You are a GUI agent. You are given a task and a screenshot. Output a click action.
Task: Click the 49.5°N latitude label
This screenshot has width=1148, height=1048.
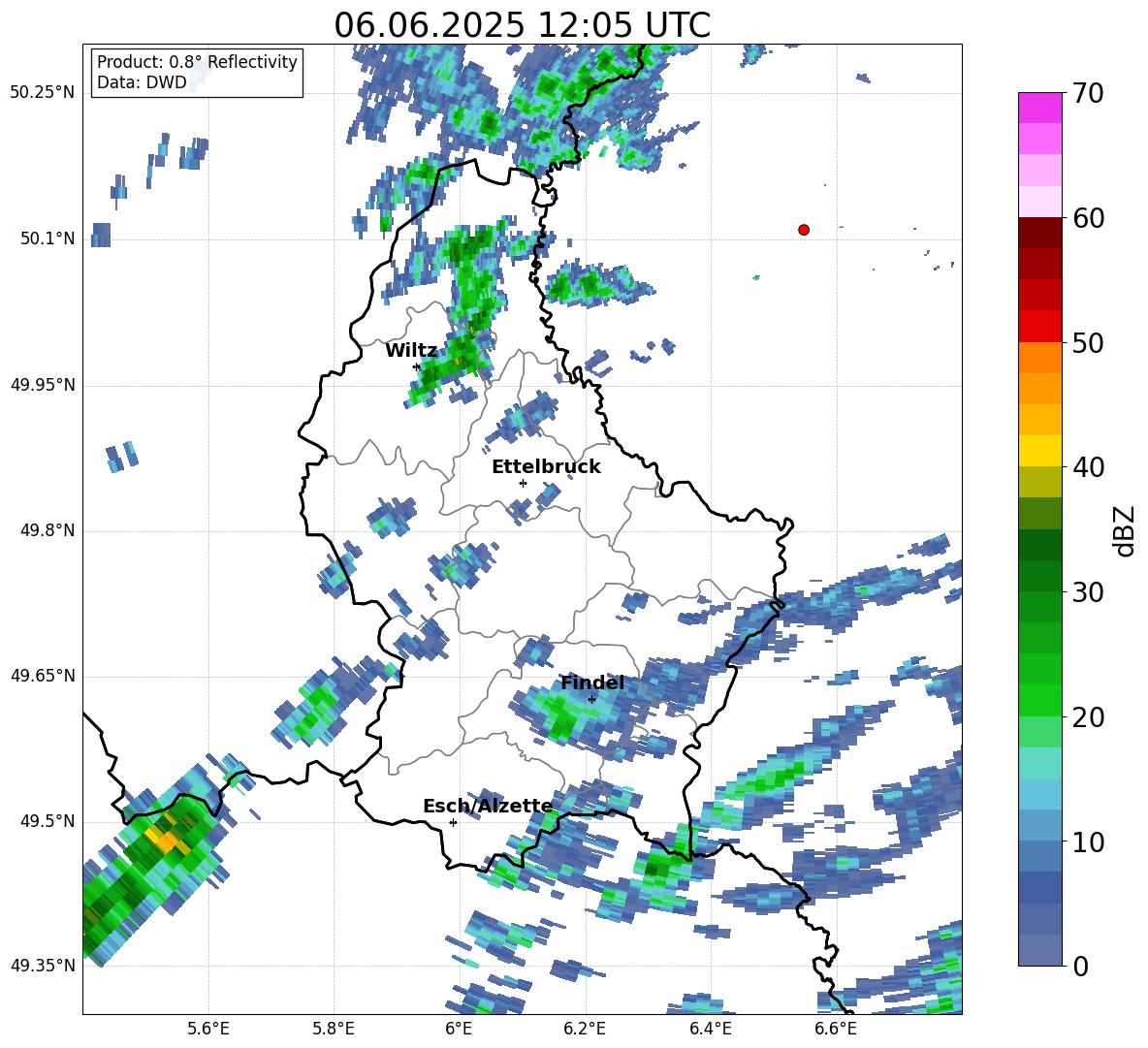pos(48,821)
